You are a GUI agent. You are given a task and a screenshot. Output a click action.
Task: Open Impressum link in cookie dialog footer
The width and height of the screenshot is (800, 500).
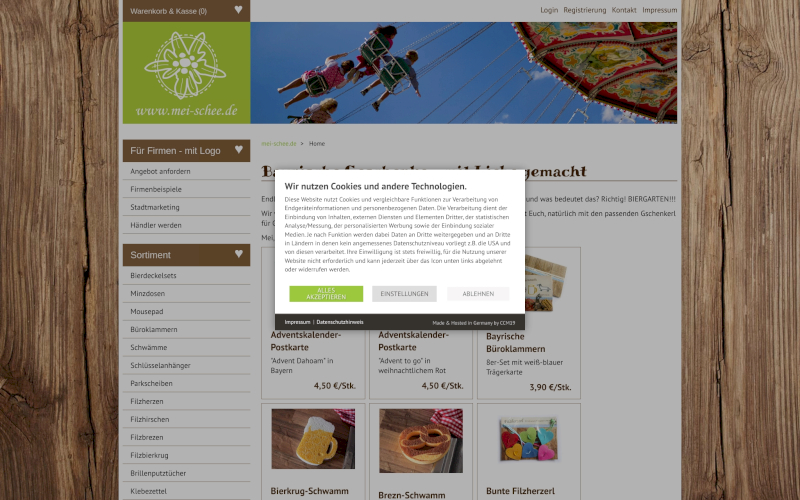(x=297, y=322)
